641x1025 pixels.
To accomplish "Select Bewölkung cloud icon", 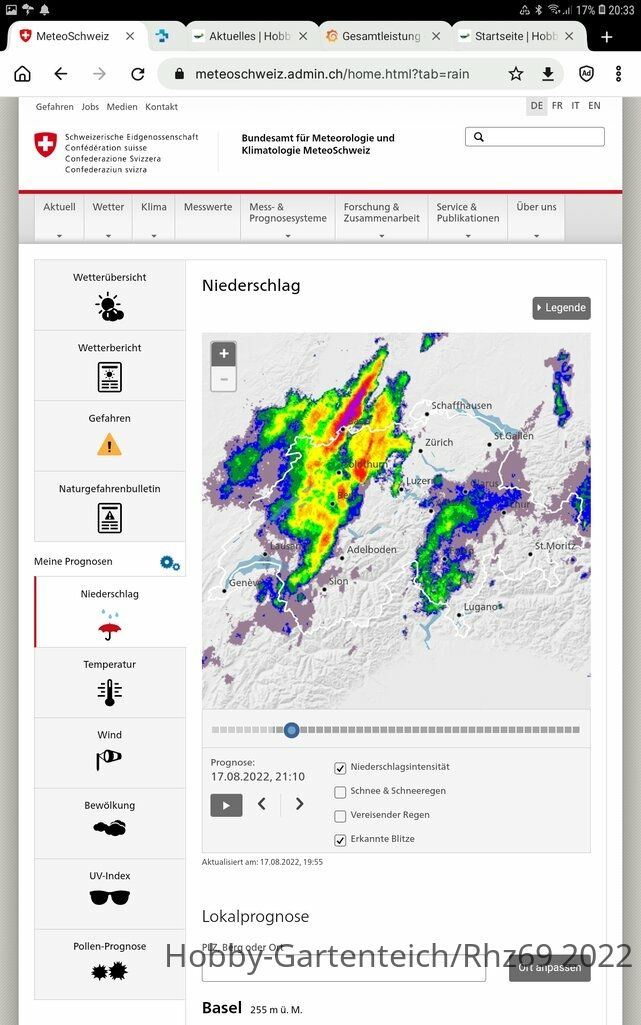I will [x=109, y=828].
